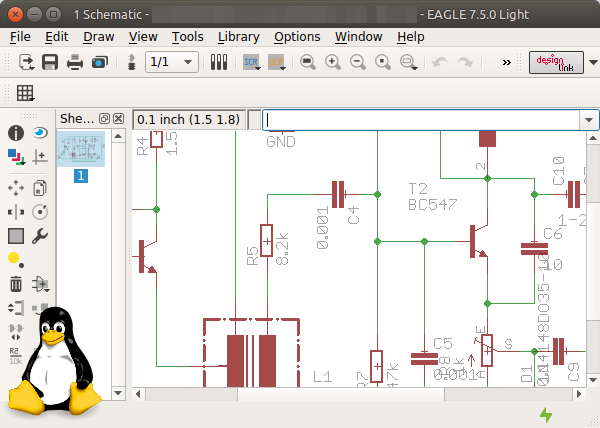
Task: Open the Help menu
Action: coord(411,37)
